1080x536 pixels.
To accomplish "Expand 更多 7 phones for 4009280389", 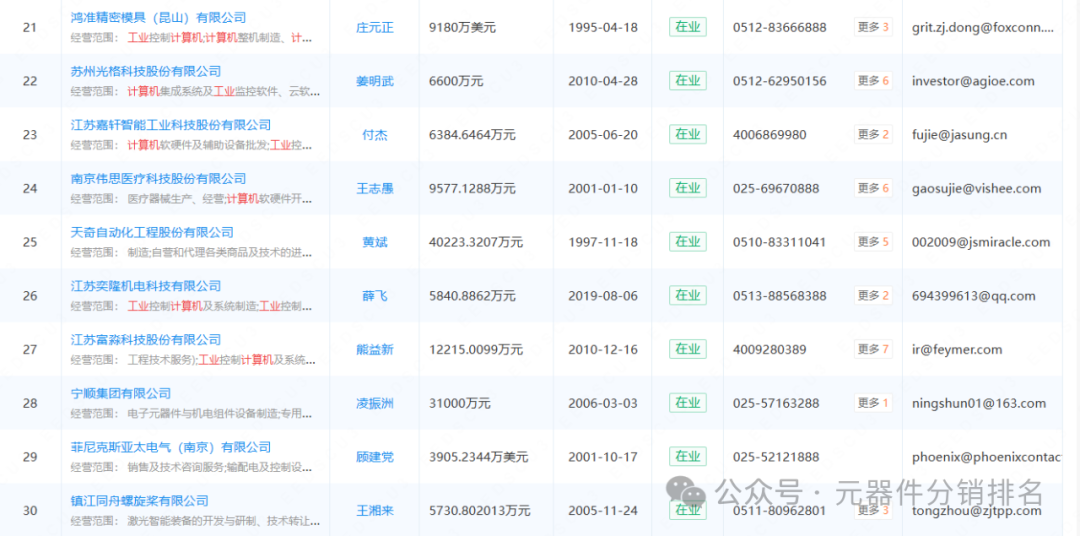I will 873,349.
